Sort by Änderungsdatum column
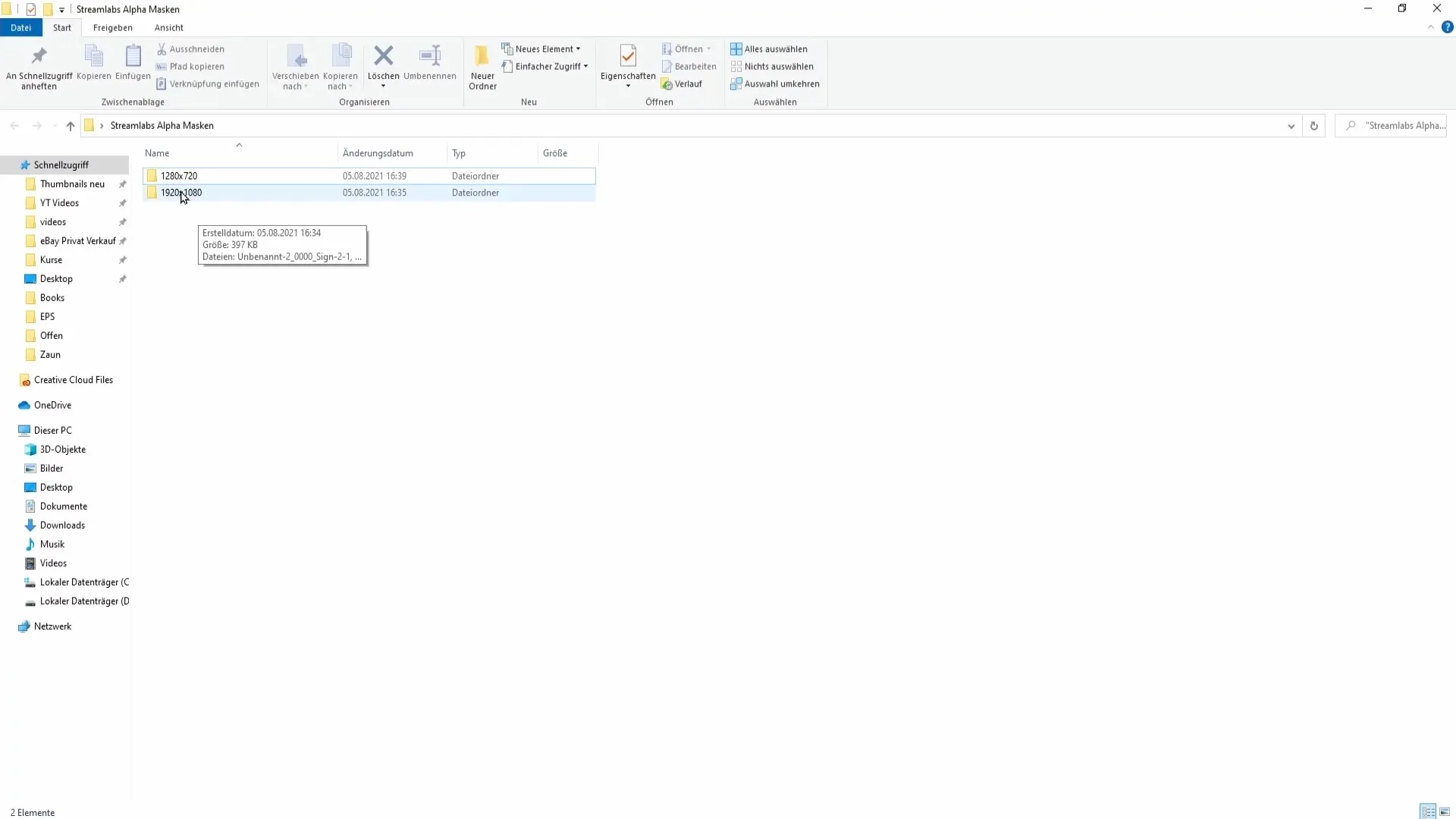Viewport: 1456px width, 819px height. click(x=392, y=153)
